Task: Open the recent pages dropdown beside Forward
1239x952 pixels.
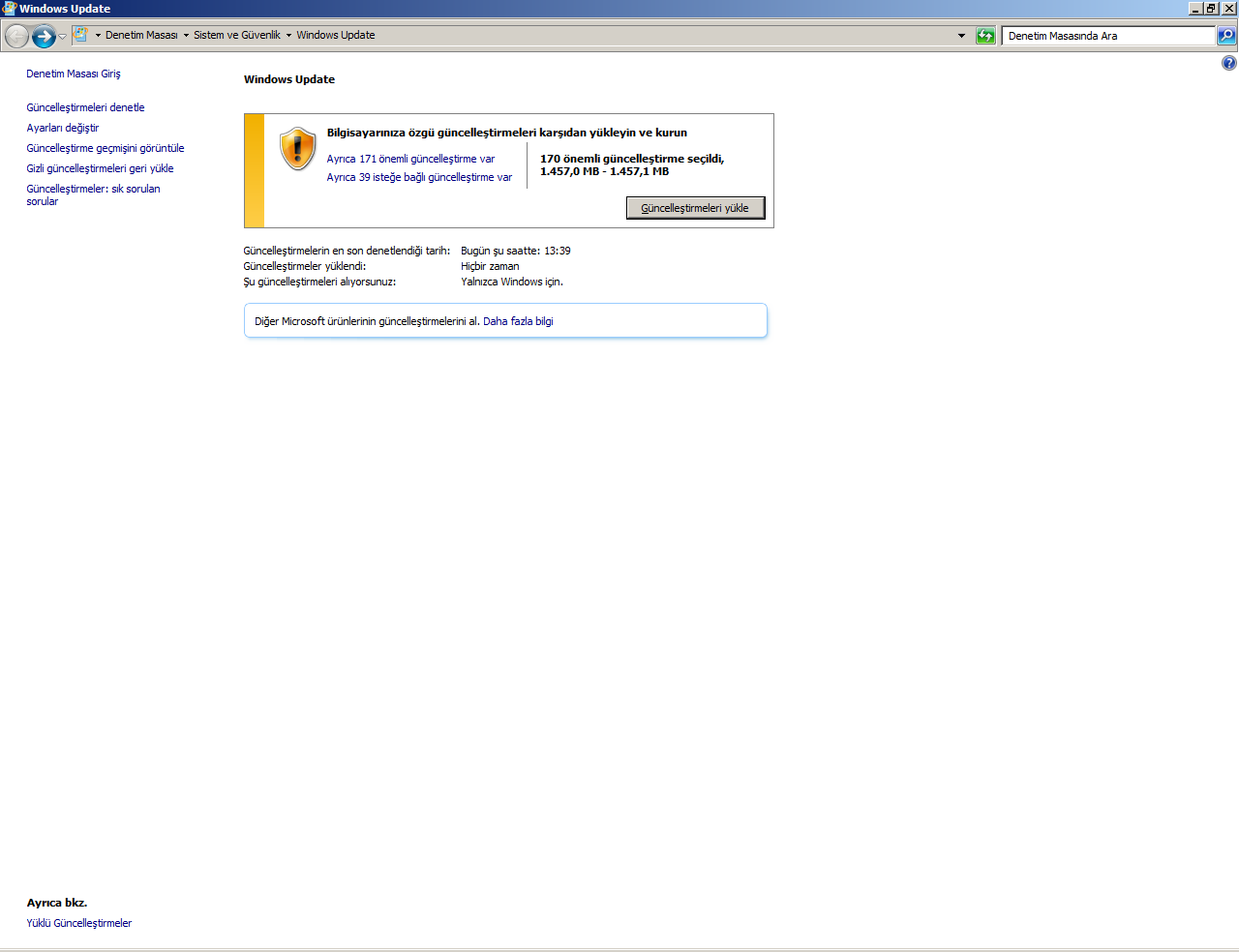Action: [x=63, y=37]
